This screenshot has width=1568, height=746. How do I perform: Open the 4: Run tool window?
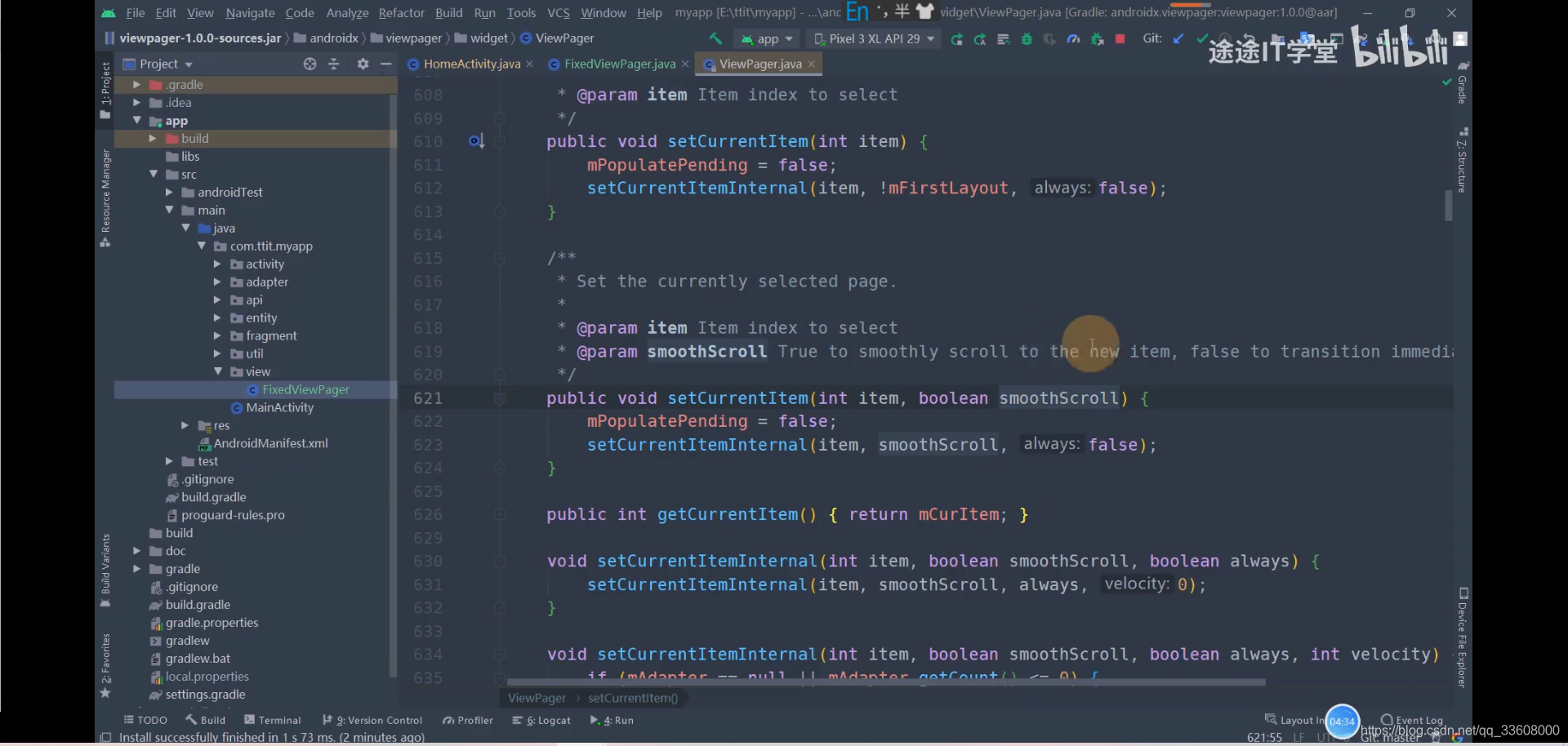(x=612, y=721)
